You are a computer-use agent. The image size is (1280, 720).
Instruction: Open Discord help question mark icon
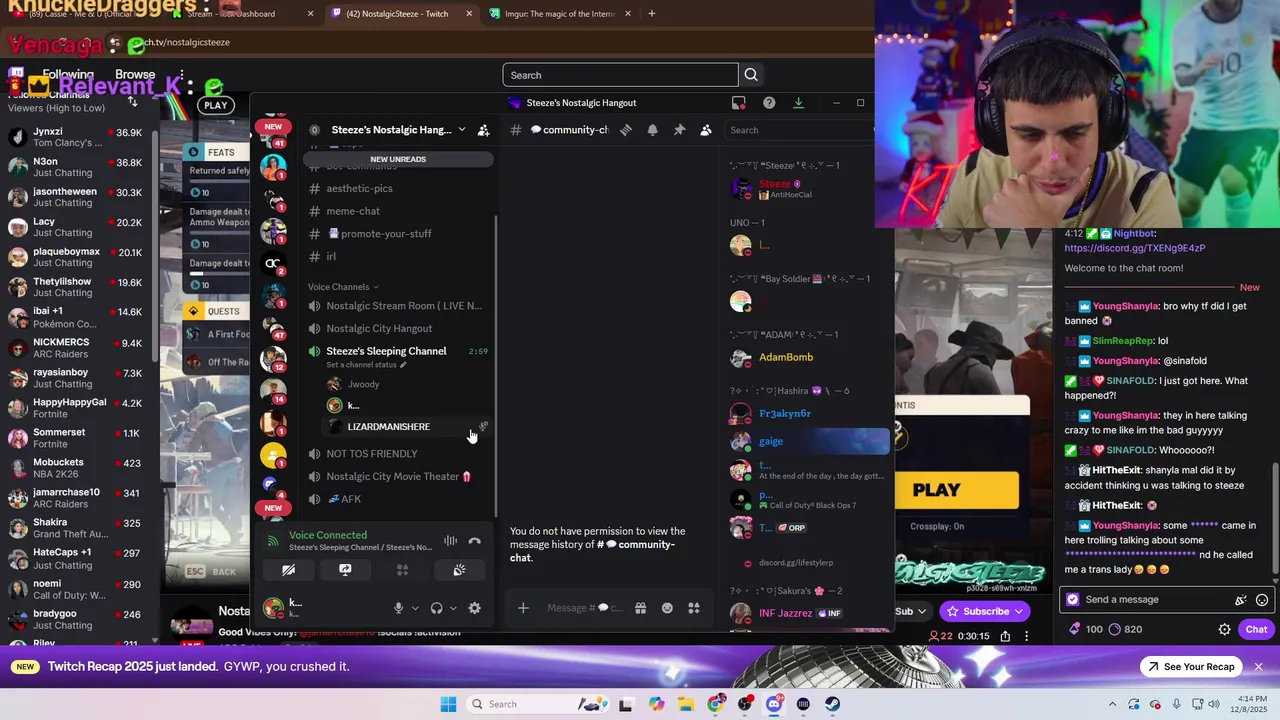click(x=769, y=103)
